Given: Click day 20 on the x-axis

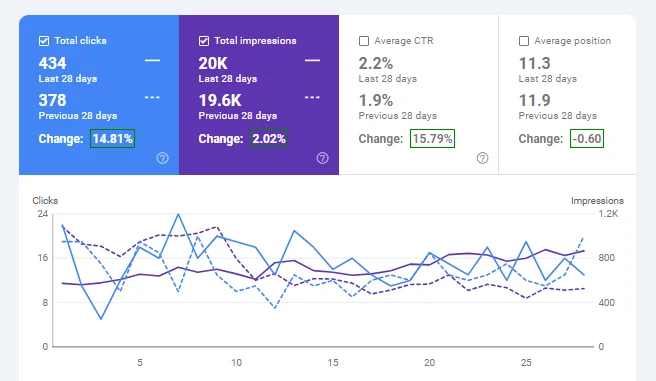Looking at the screenshot, I should coord(429,363).
